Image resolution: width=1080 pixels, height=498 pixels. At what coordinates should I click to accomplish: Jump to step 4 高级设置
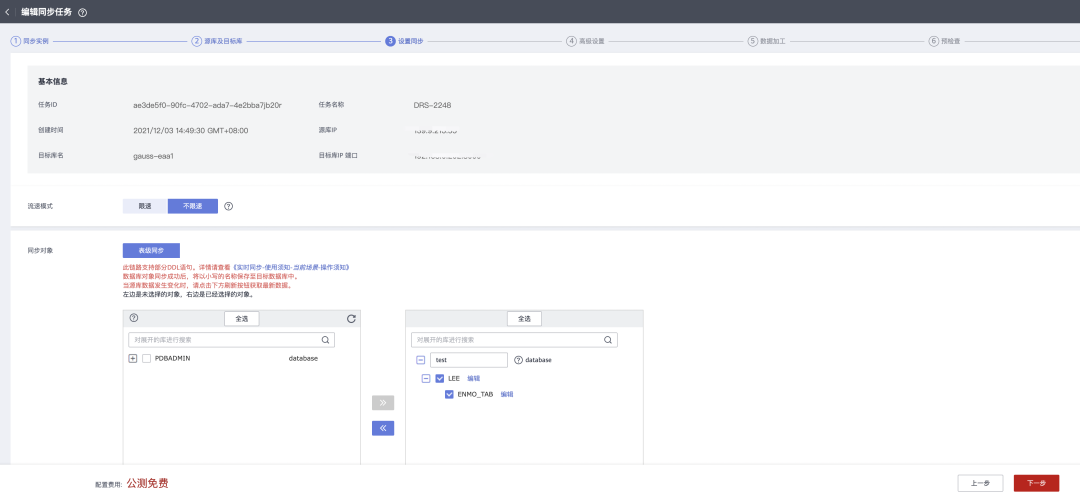pos(585,41)
